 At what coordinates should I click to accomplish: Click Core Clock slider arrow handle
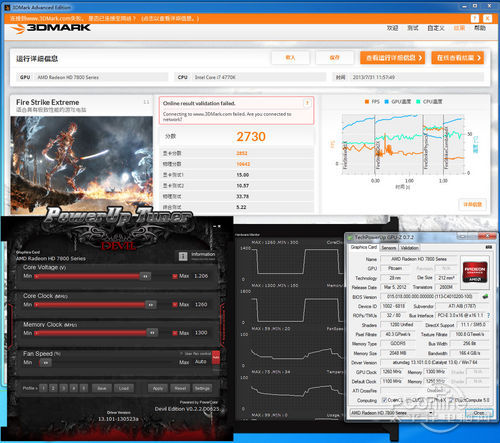[151, 305]
